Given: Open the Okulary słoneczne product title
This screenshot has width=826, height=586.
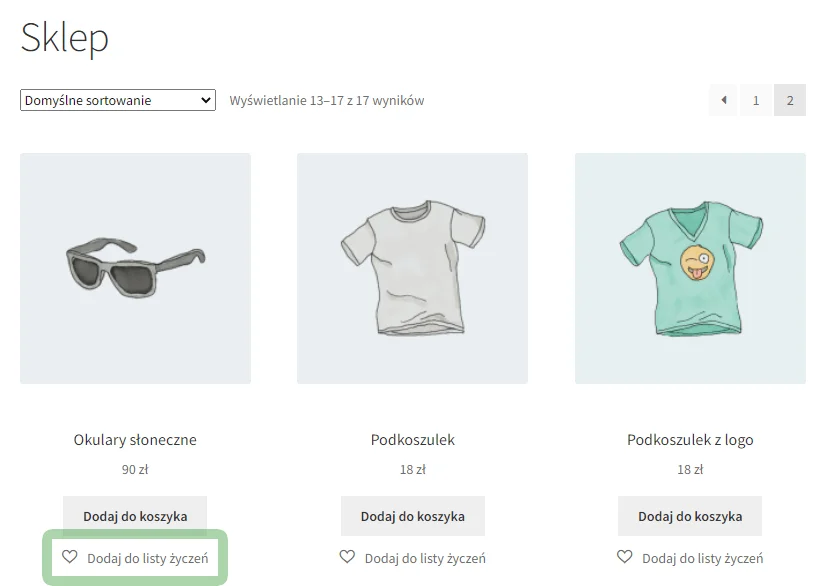Looking at the screenshot, I should (x=135, y=440).
